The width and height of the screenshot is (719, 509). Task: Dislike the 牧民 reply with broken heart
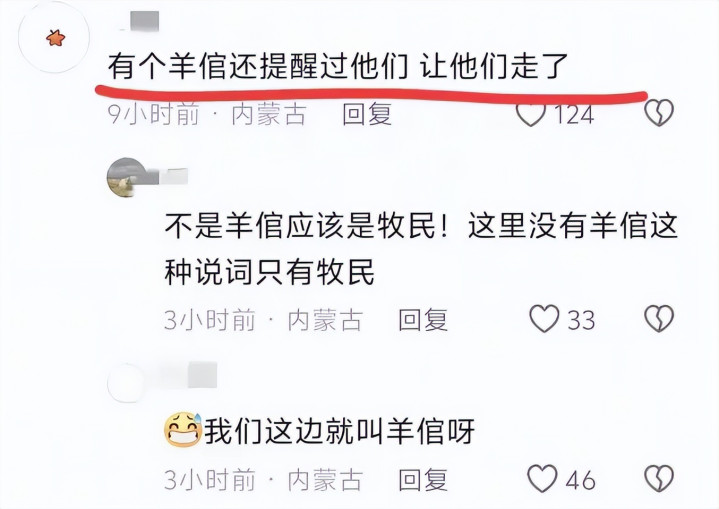click(659, 319)
